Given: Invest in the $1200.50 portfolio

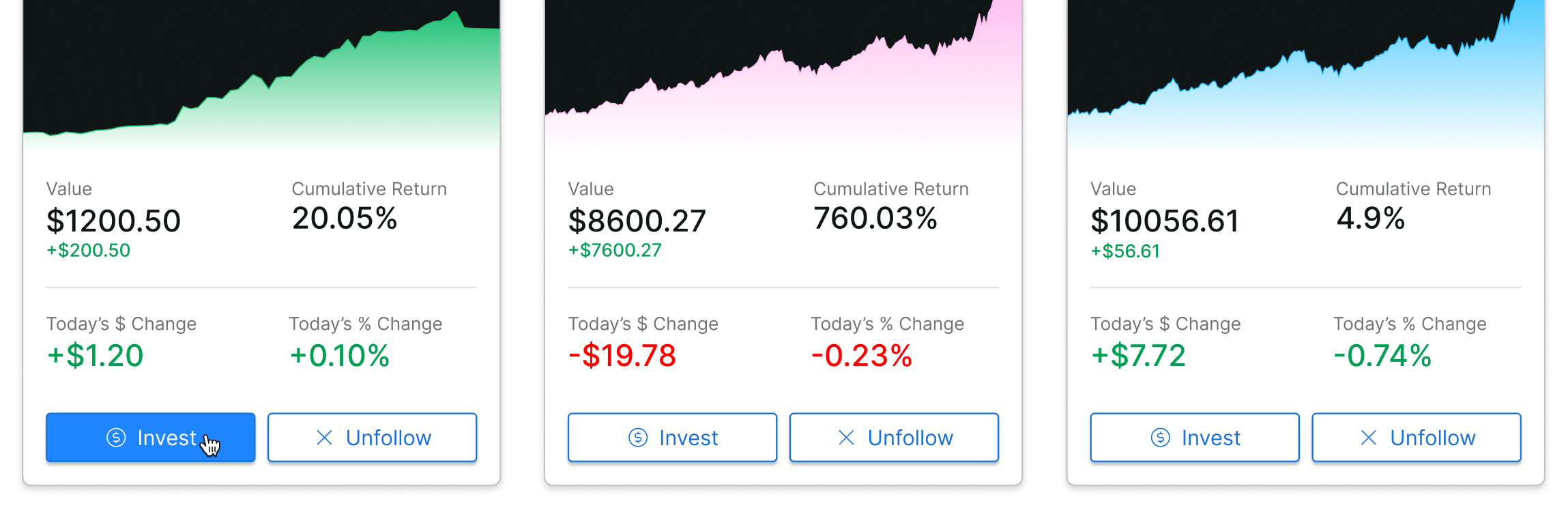Looking at the screenshot, I should point(151,438).
